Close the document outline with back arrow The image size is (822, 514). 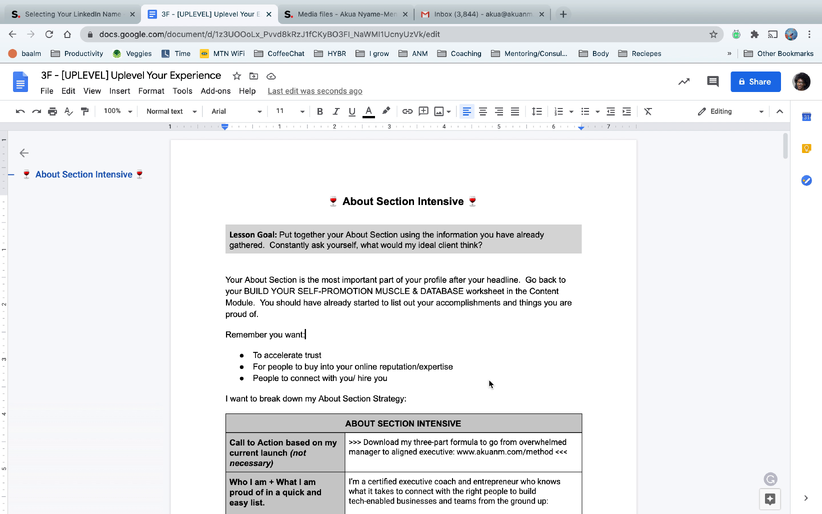(x=24, y=153)
